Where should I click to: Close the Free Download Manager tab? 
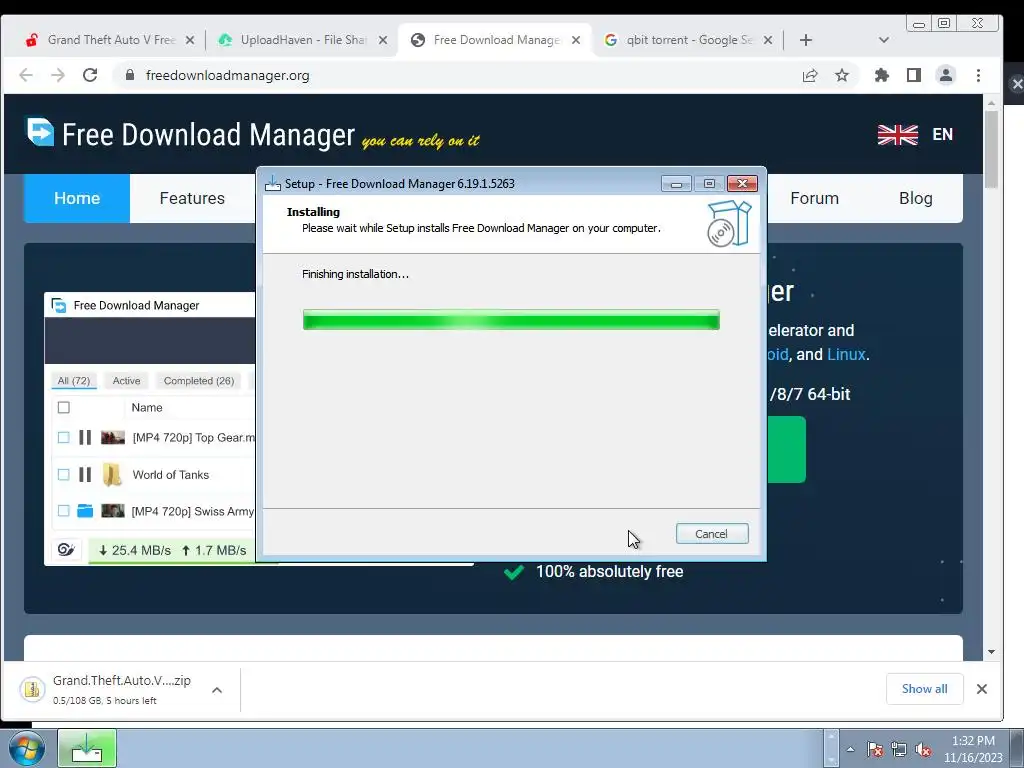click(x=575, y=40)
